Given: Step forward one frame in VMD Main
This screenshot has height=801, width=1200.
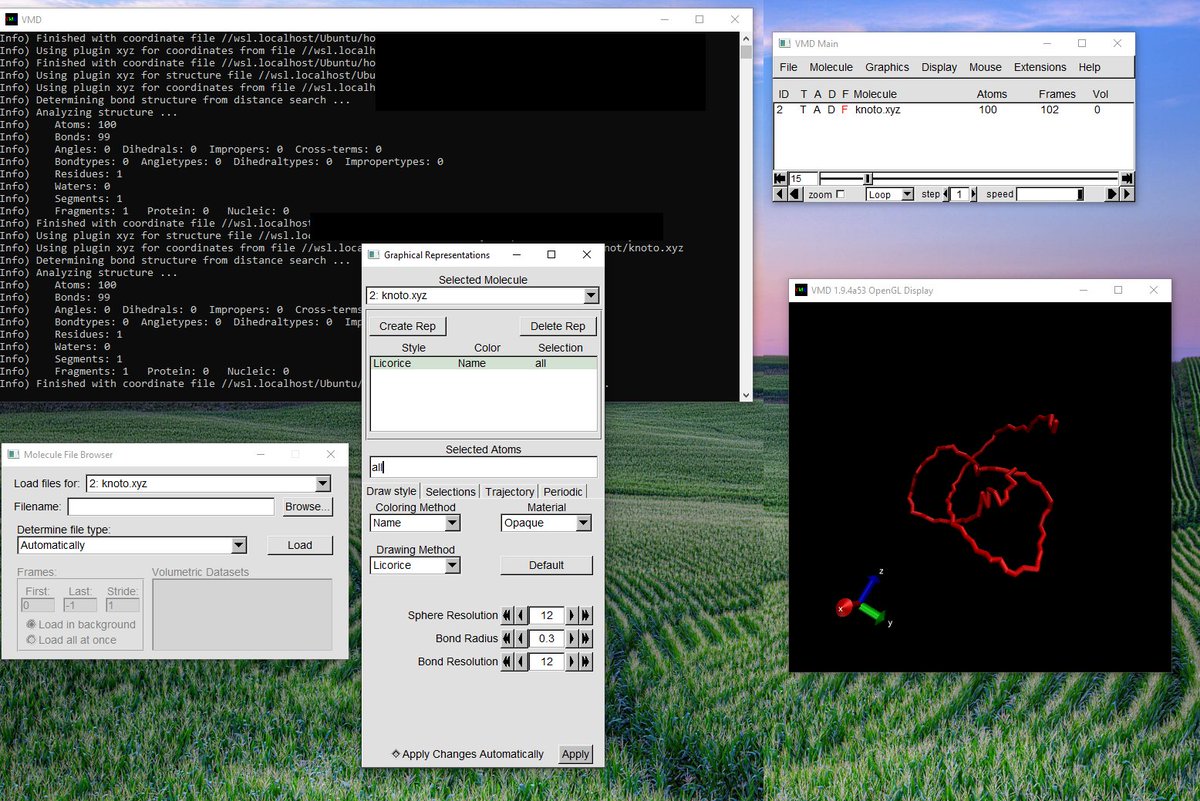Looking at the screenshot, I should pos(1112,194).
